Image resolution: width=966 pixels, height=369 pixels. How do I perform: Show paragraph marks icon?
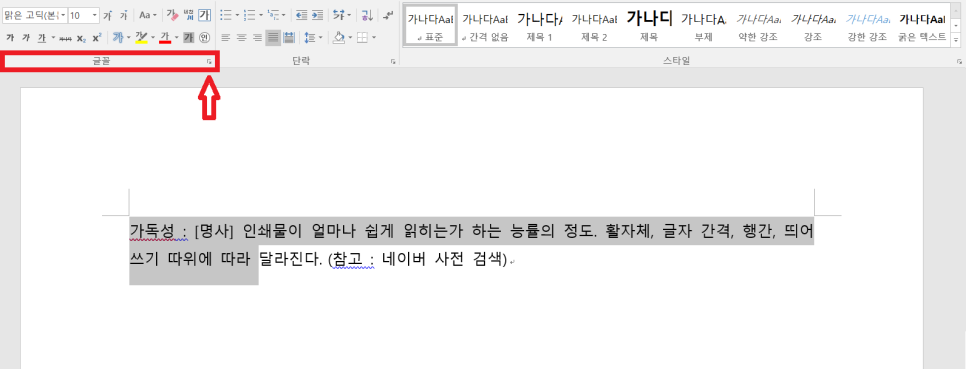tap(388, 15)
